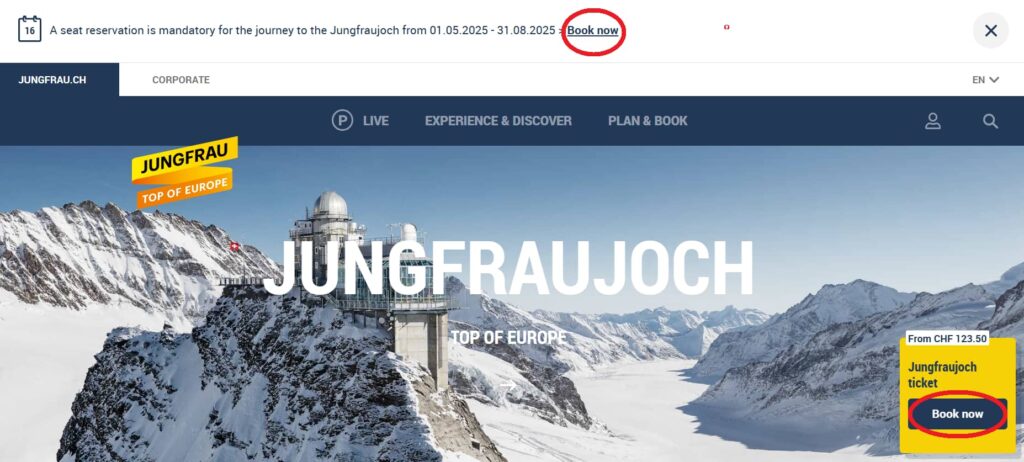Click the calendar icon in the notice banner
This screenshot has width=1024, height=462.
(x=29, y=30)
